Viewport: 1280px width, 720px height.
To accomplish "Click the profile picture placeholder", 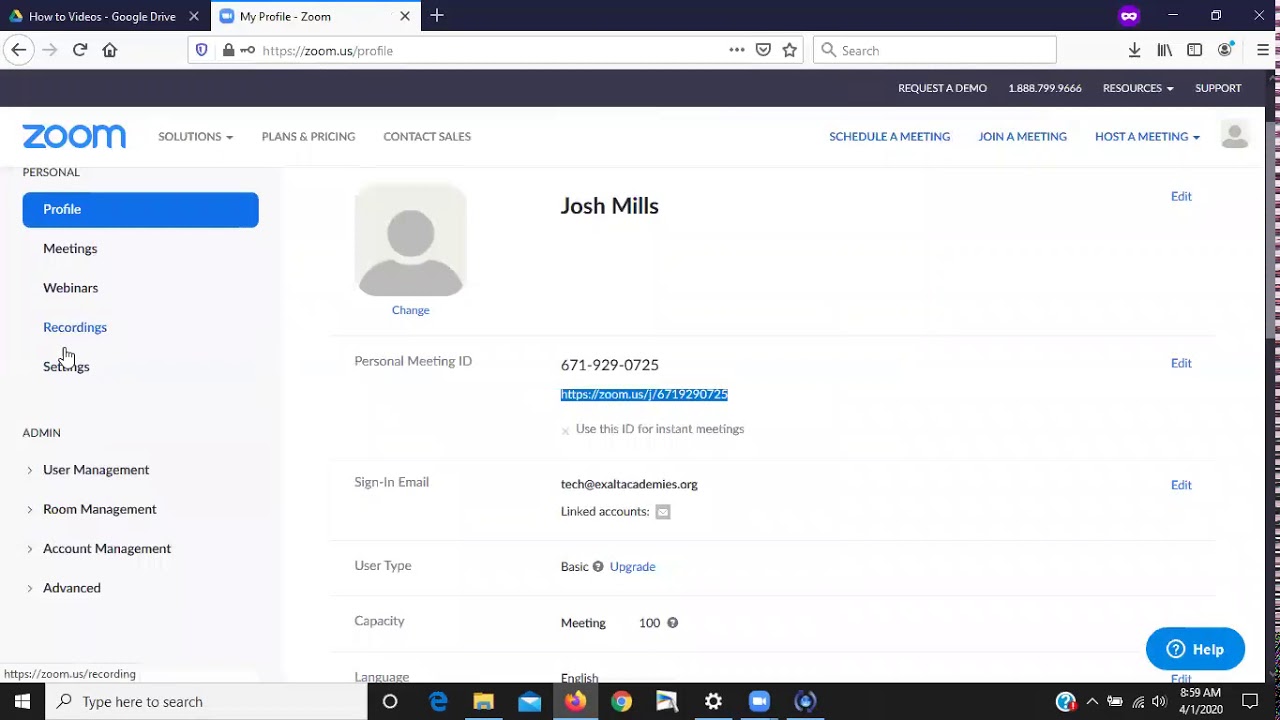I will pos(410,240).
